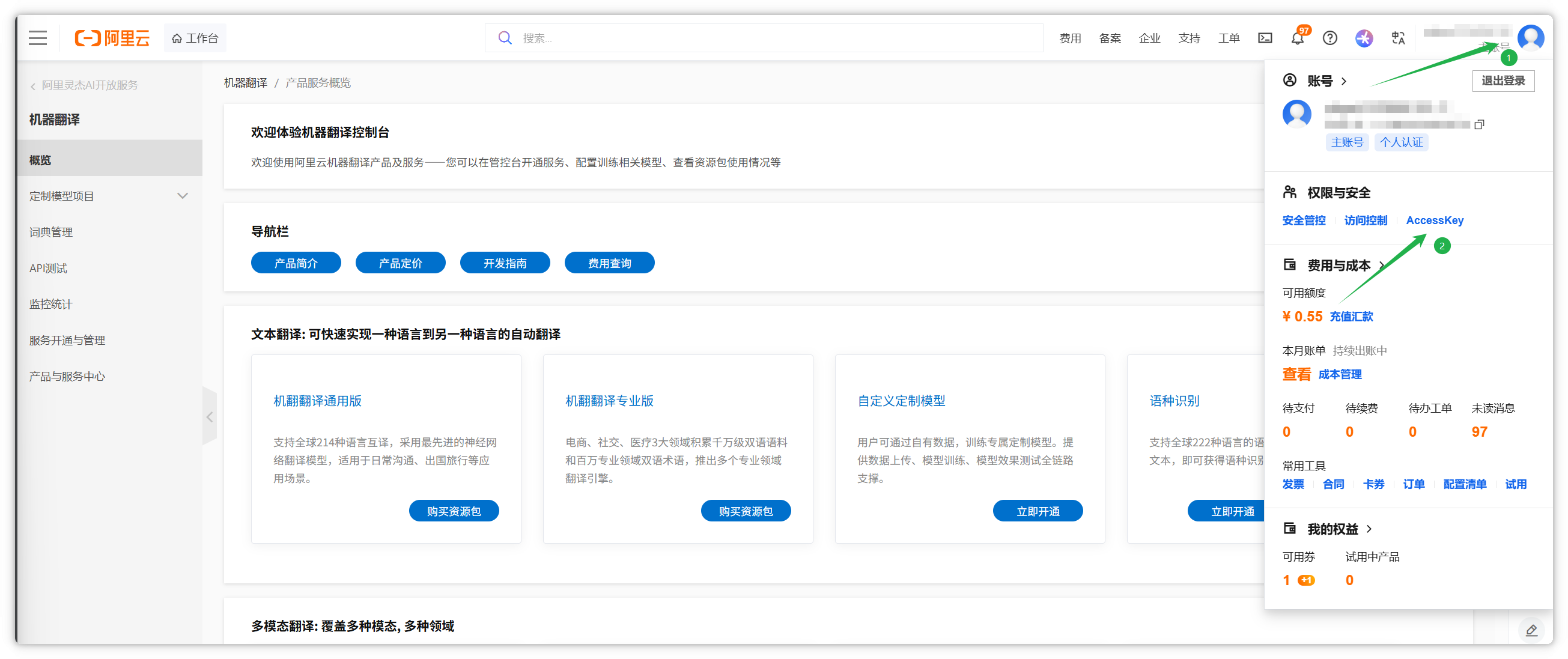Click the language switch icon
1568x659 pixels.
tap(1398, 38)
